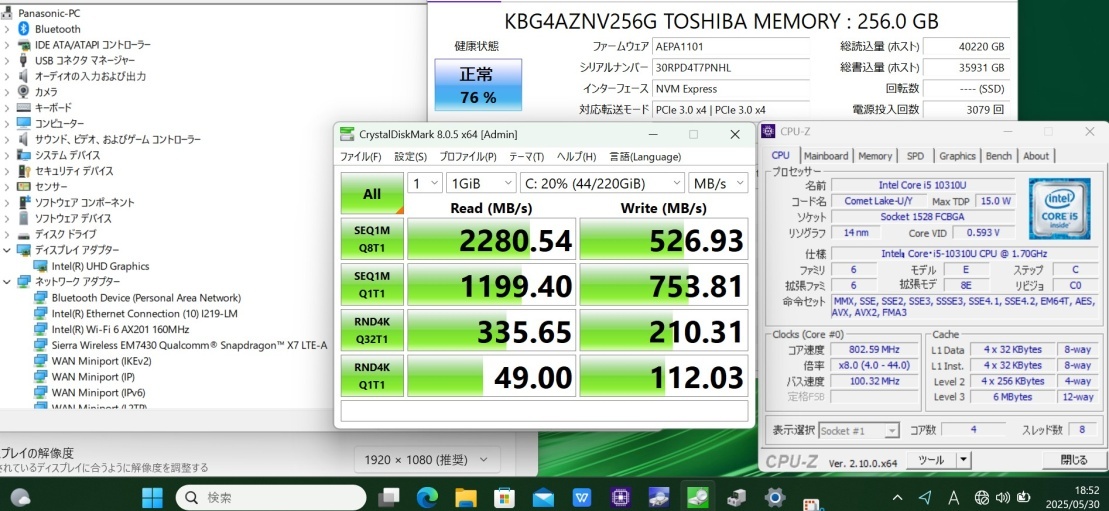Click the battery tray icon

(x=1023, y=497)
